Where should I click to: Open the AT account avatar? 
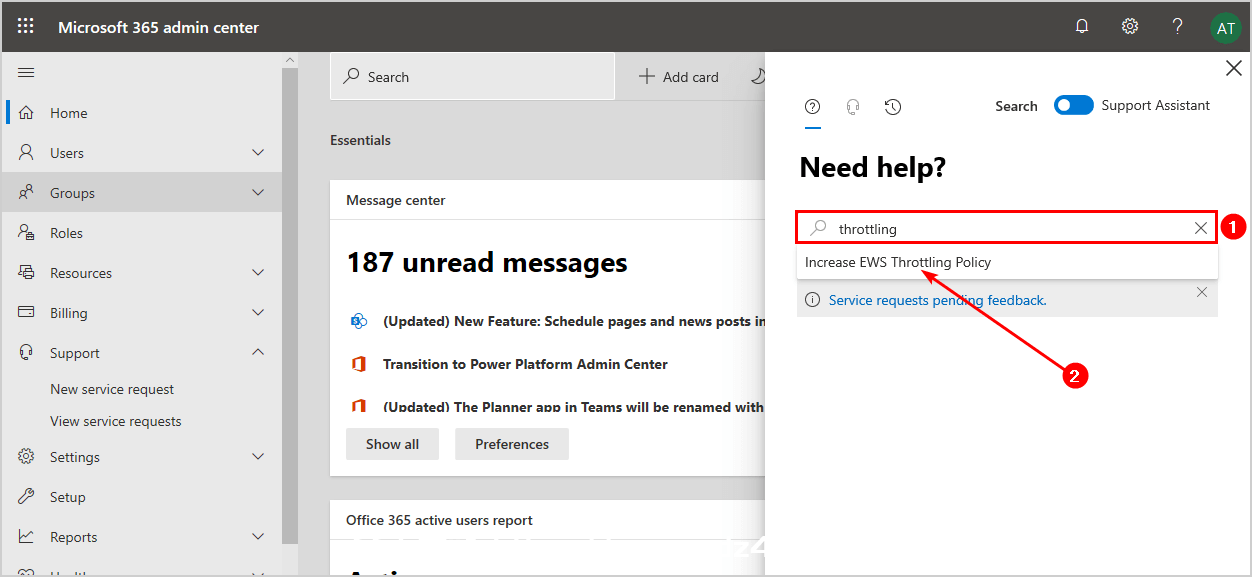(x=1225, y=28)
